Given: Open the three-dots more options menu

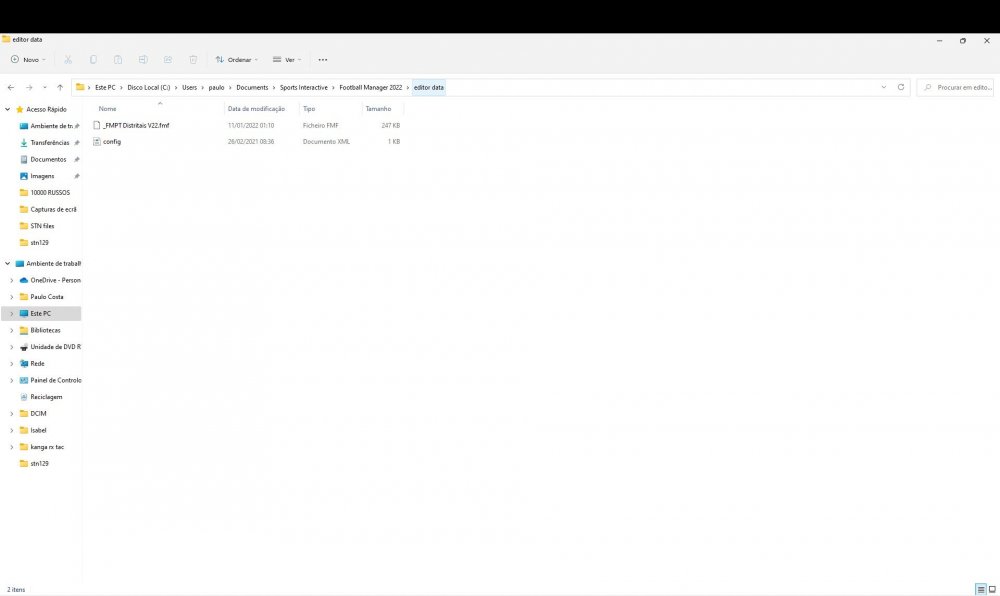Looking at the screenshot, I should coord(323,59).
